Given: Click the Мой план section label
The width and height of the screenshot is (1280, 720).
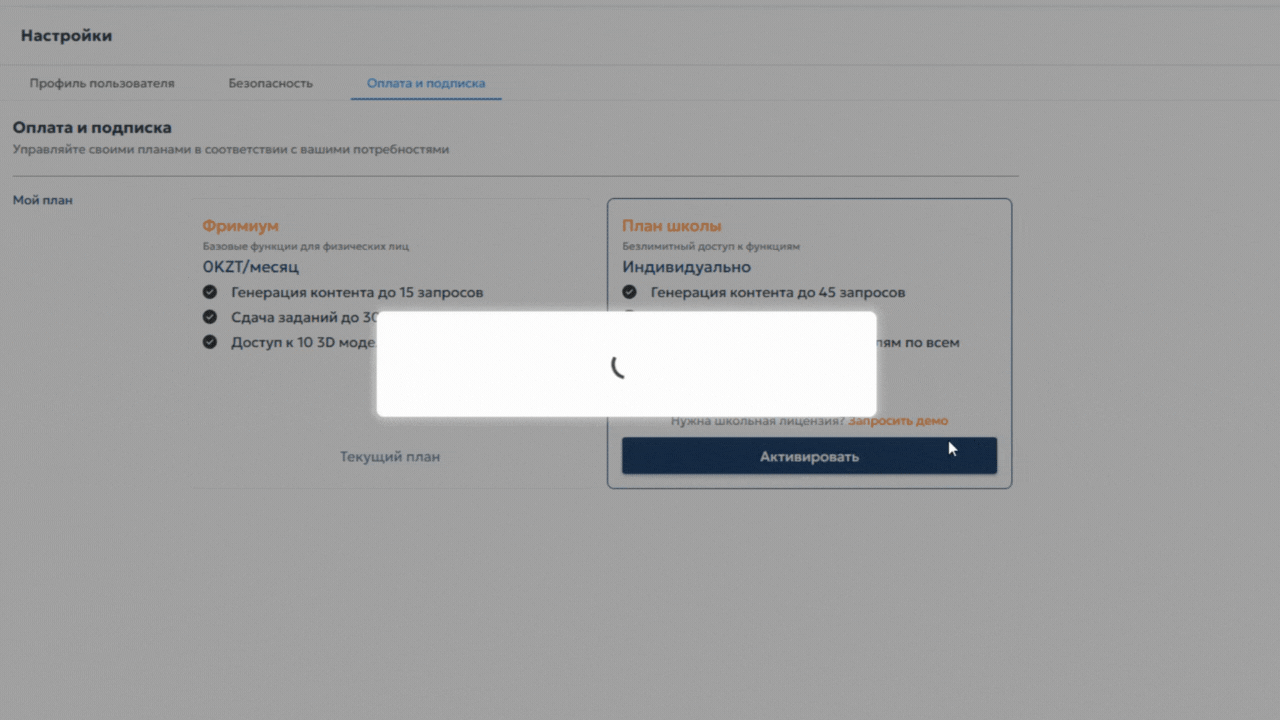Looking at the screenshot, I should point(43,200).
